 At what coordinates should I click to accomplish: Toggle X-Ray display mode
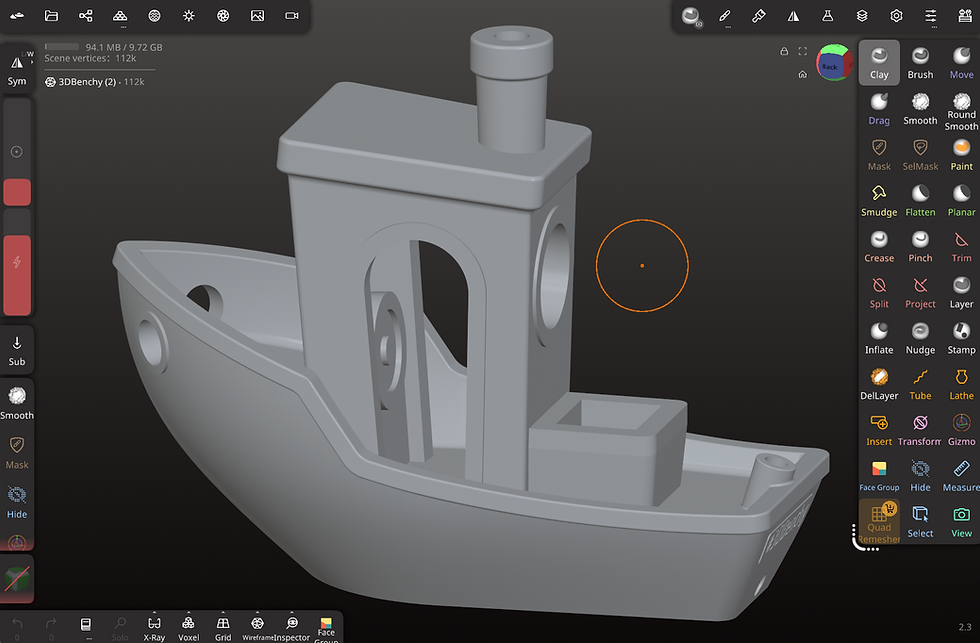click(x=154, y=627)
